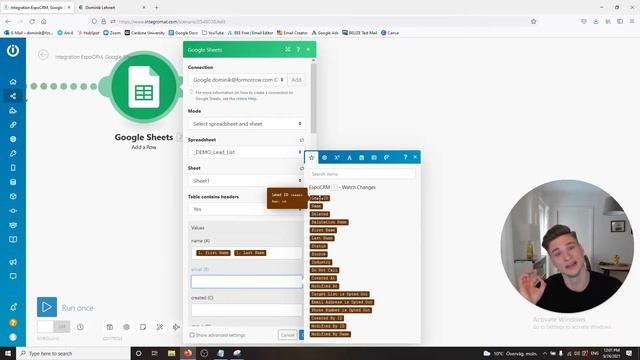The width and height of the screenshot is (640, 360).
Task: Go back with the scenario back arrow
Action: [x=43, y=55]
